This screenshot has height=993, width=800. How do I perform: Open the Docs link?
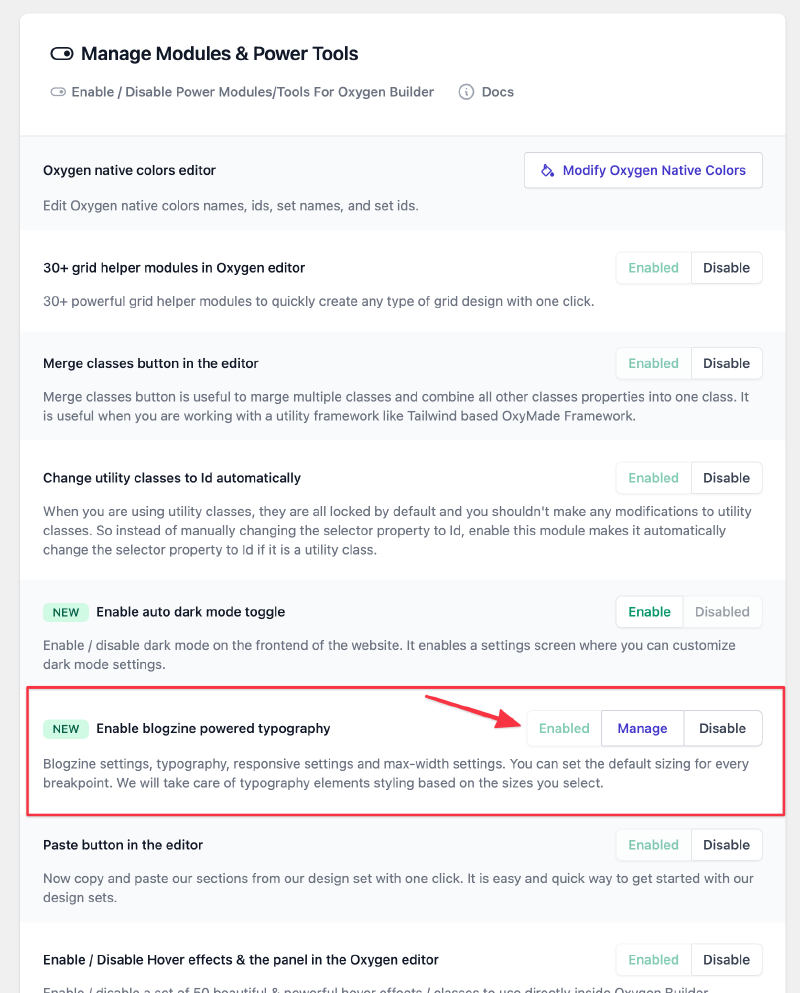(497, 92)
